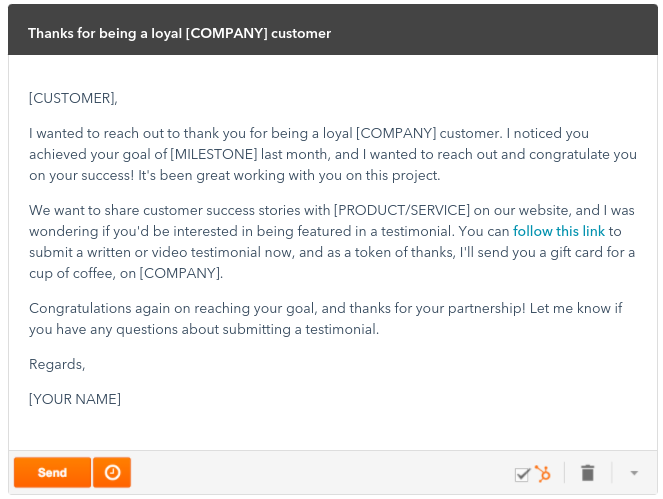Click the [YOUR NAME] signature placeholder
Image resolution: width=663 pixels, height=499 pixels.
(x=75, y=399)
